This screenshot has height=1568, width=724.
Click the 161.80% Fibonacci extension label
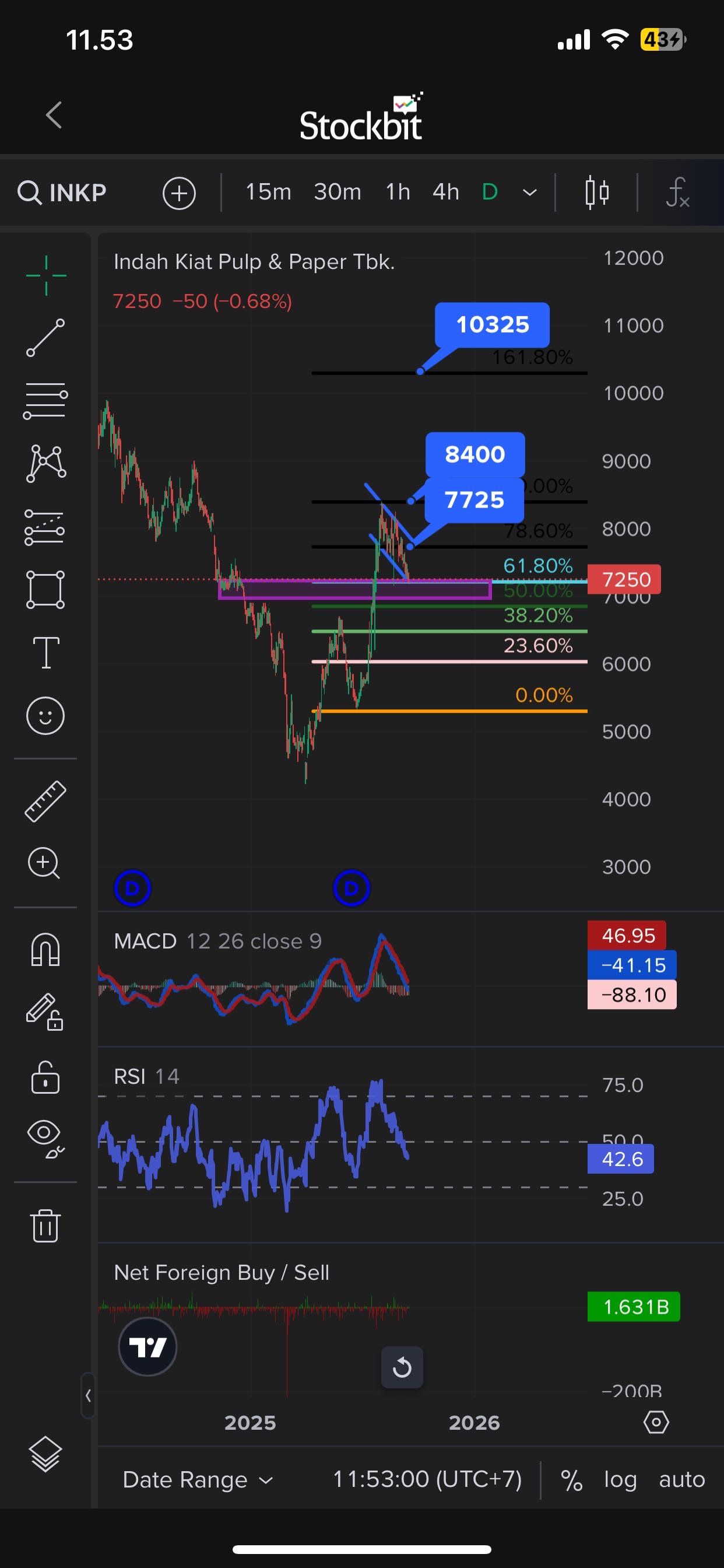point(532,356)
